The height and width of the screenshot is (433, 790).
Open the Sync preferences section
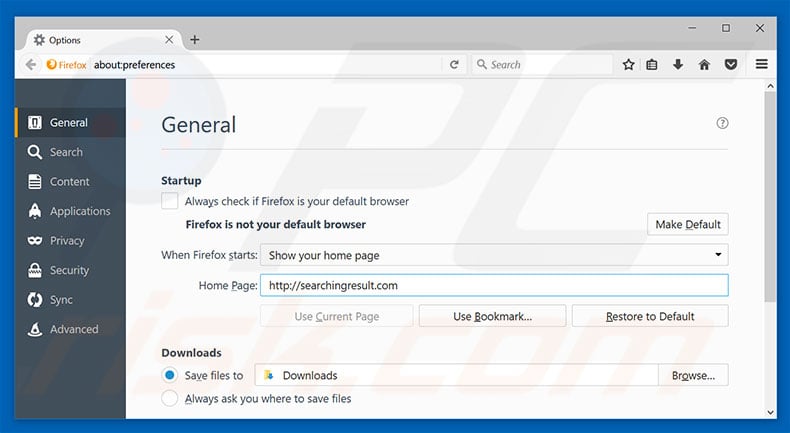[71, 299]
